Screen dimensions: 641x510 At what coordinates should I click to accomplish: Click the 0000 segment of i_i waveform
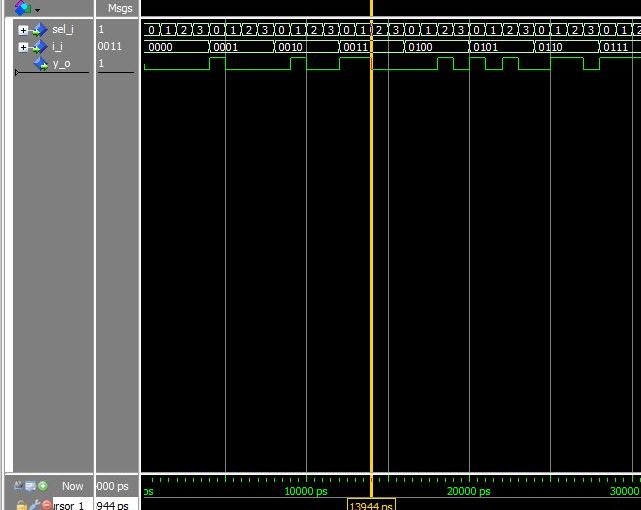click(177, 47)
